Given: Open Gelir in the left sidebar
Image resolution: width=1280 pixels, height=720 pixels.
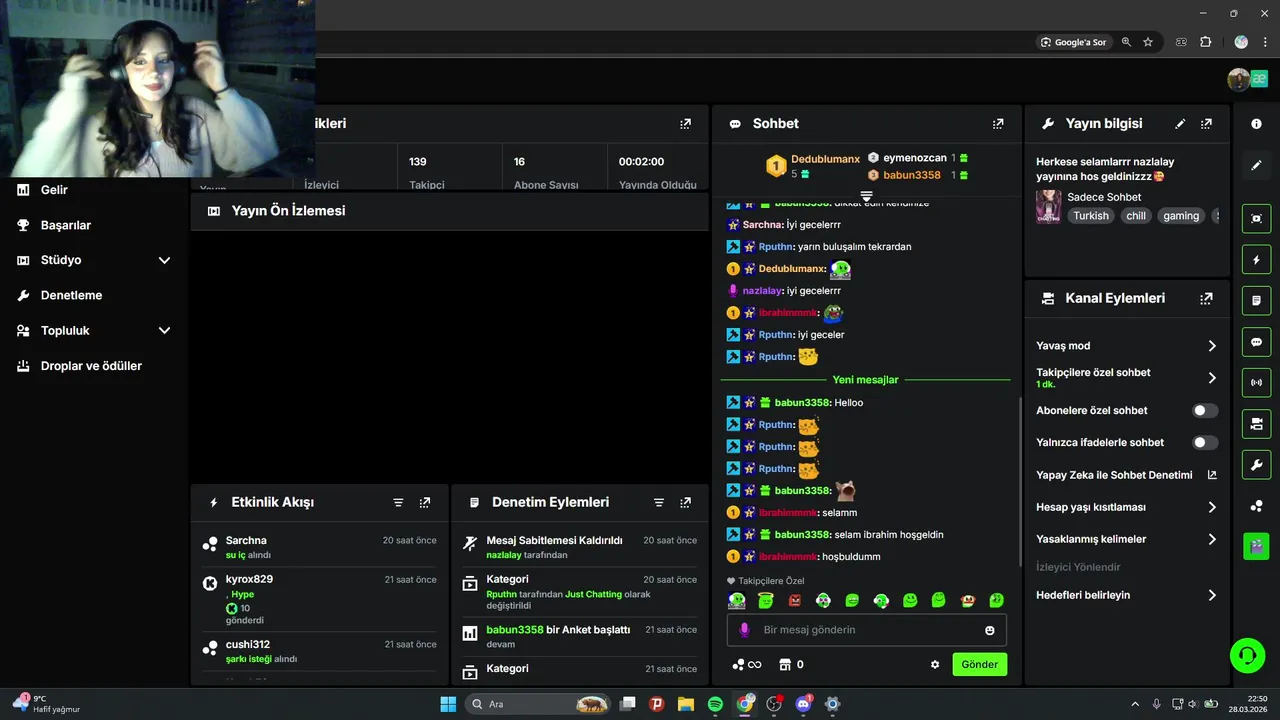Looking at the screenshot, I should click(x=54, y=190).
